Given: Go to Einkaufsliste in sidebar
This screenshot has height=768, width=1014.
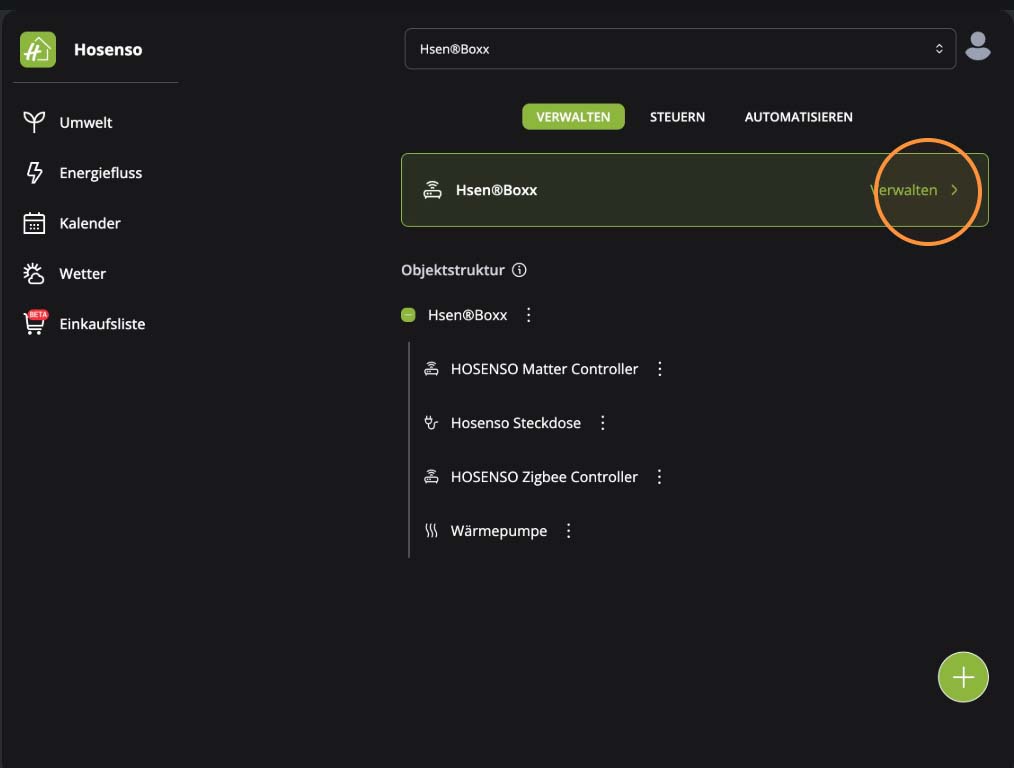Looking at the screenshot, I should click(x=102, y=324).
